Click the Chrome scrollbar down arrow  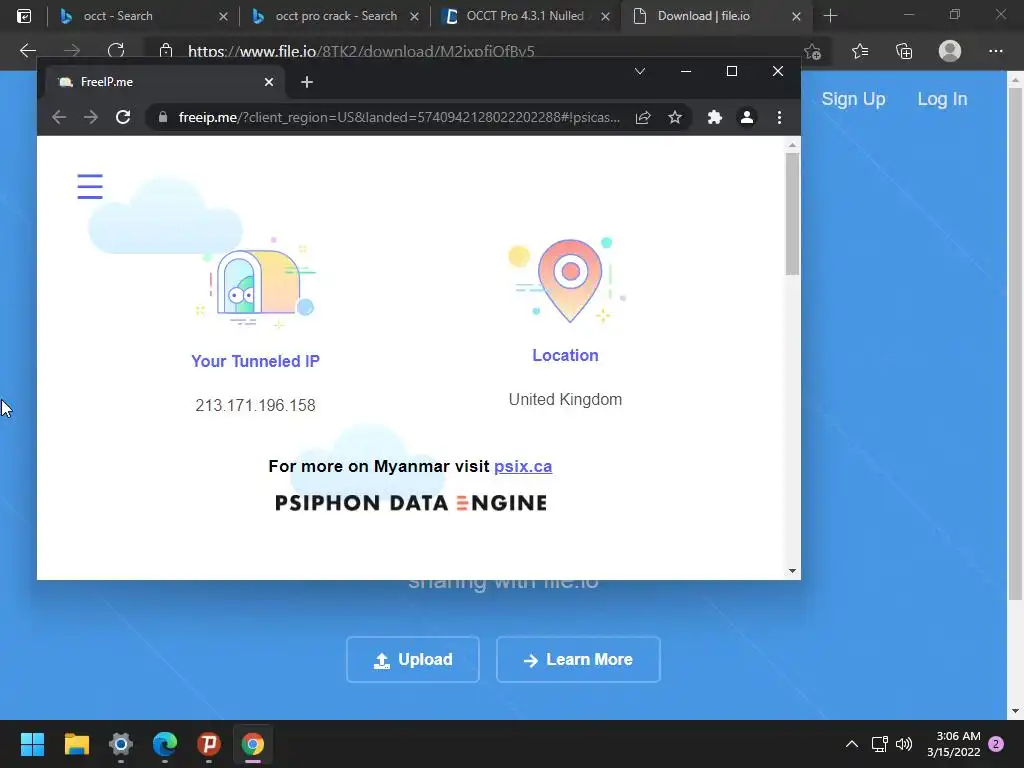click(x=792, y=571)
